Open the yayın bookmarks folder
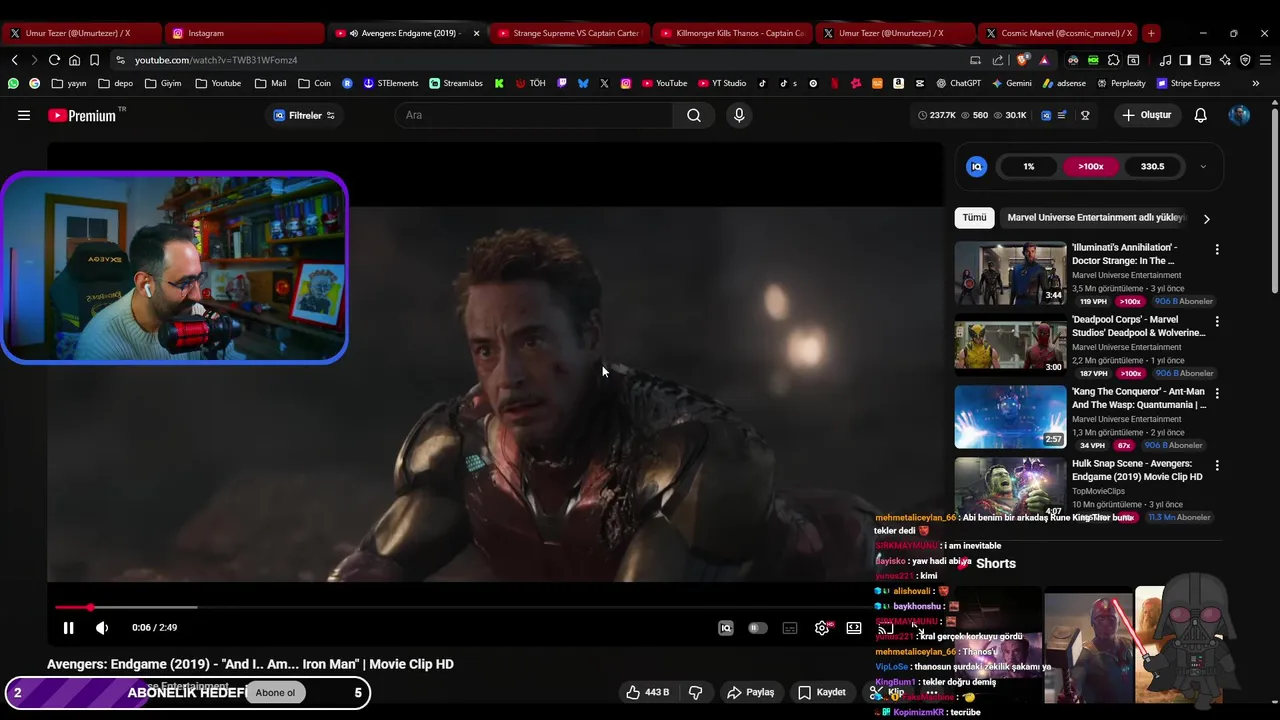The height and width of the screenshot is (720, 1280). coord(68,83)
